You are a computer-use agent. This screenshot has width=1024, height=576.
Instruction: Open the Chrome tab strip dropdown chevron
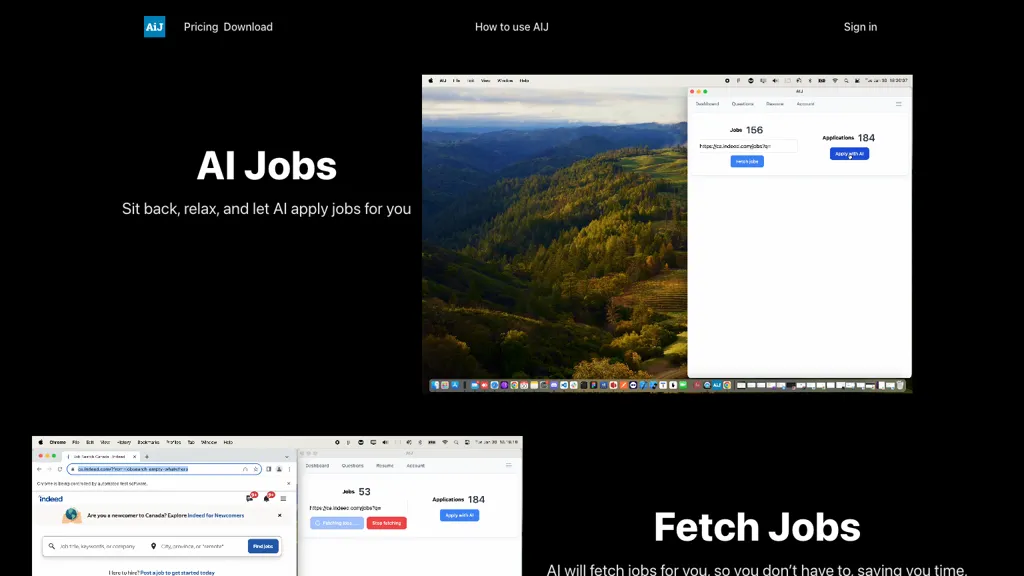289,456
